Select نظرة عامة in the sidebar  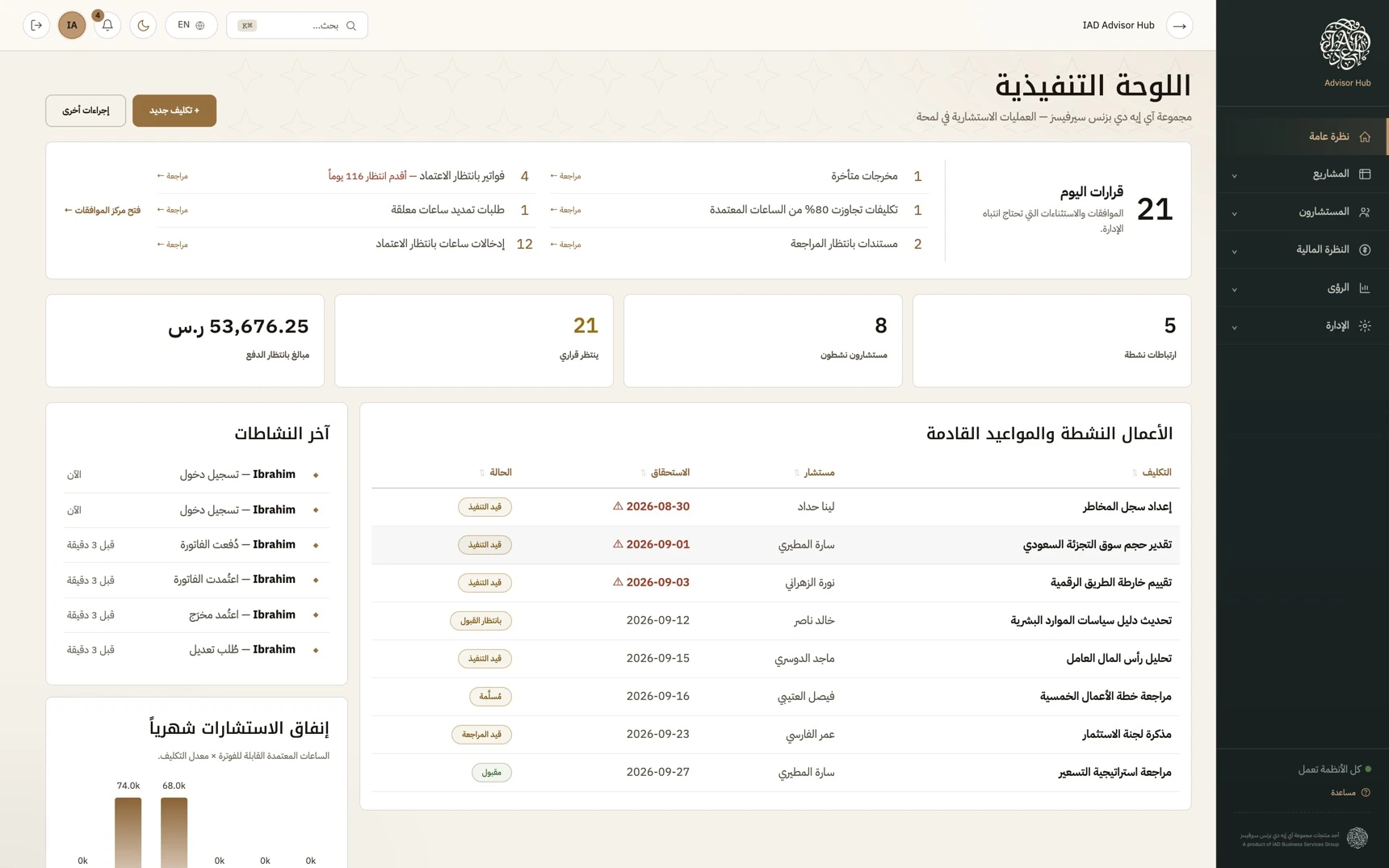point(1302,136)
